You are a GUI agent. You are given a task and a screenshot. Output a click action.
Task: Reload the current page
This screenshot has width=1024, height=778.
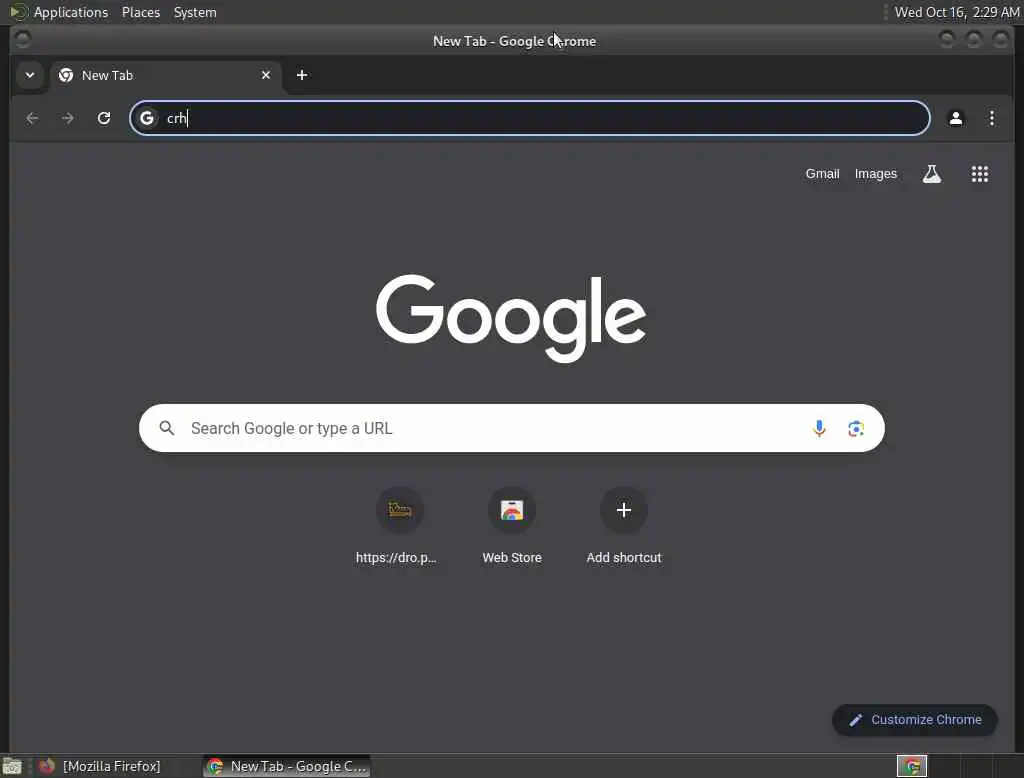click(x=104, y=118)
